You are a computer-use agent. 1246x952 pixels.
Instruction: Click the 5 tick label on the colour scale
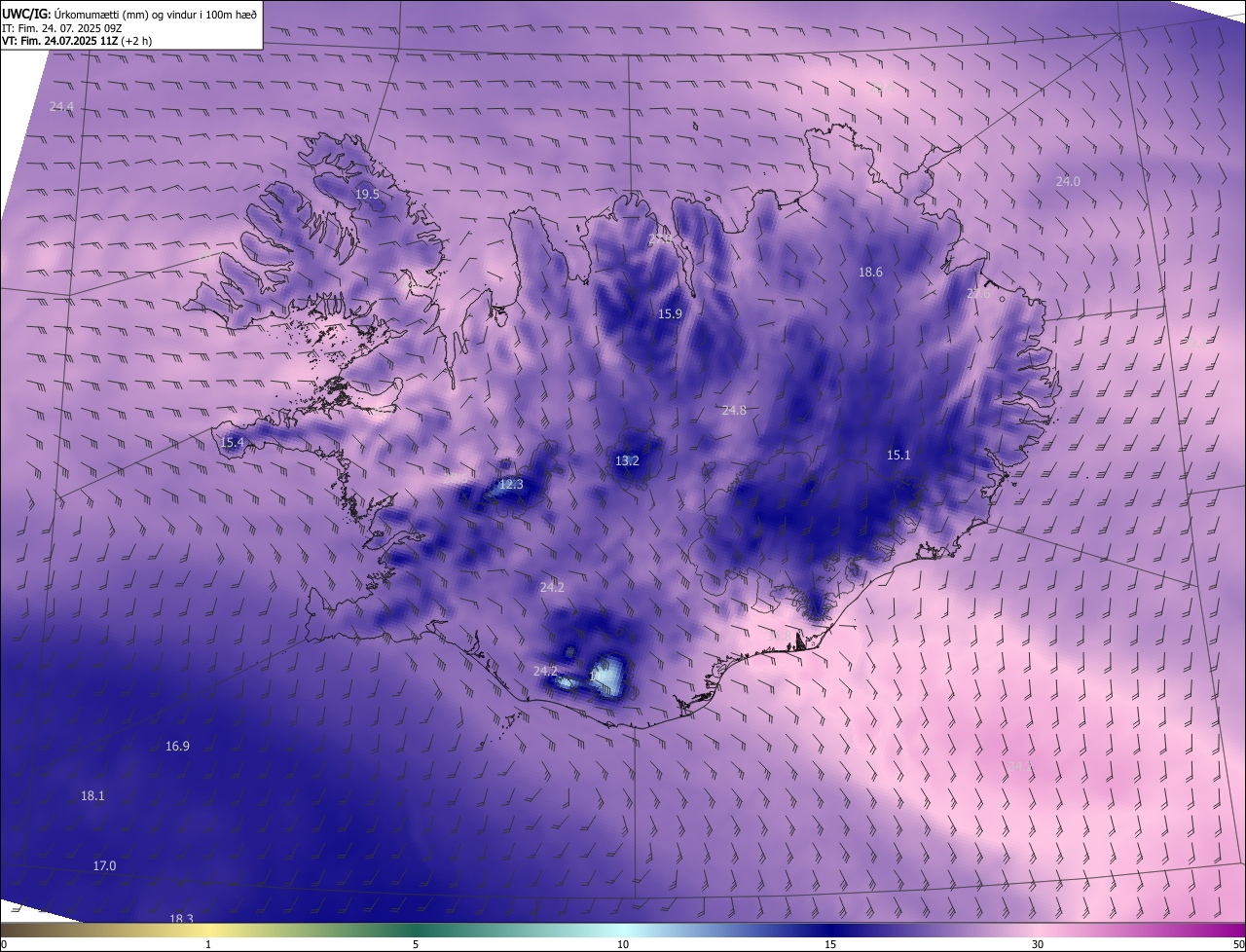[x=416, y=945]
